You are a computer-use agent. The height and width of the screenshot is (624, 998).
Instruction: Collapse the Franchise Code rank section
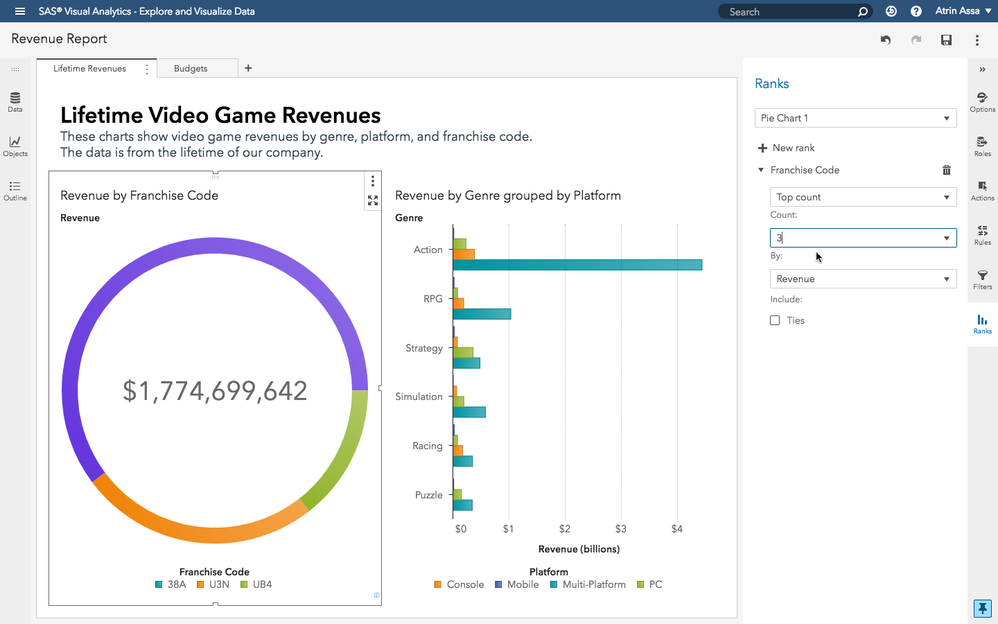tap(761, 171)
